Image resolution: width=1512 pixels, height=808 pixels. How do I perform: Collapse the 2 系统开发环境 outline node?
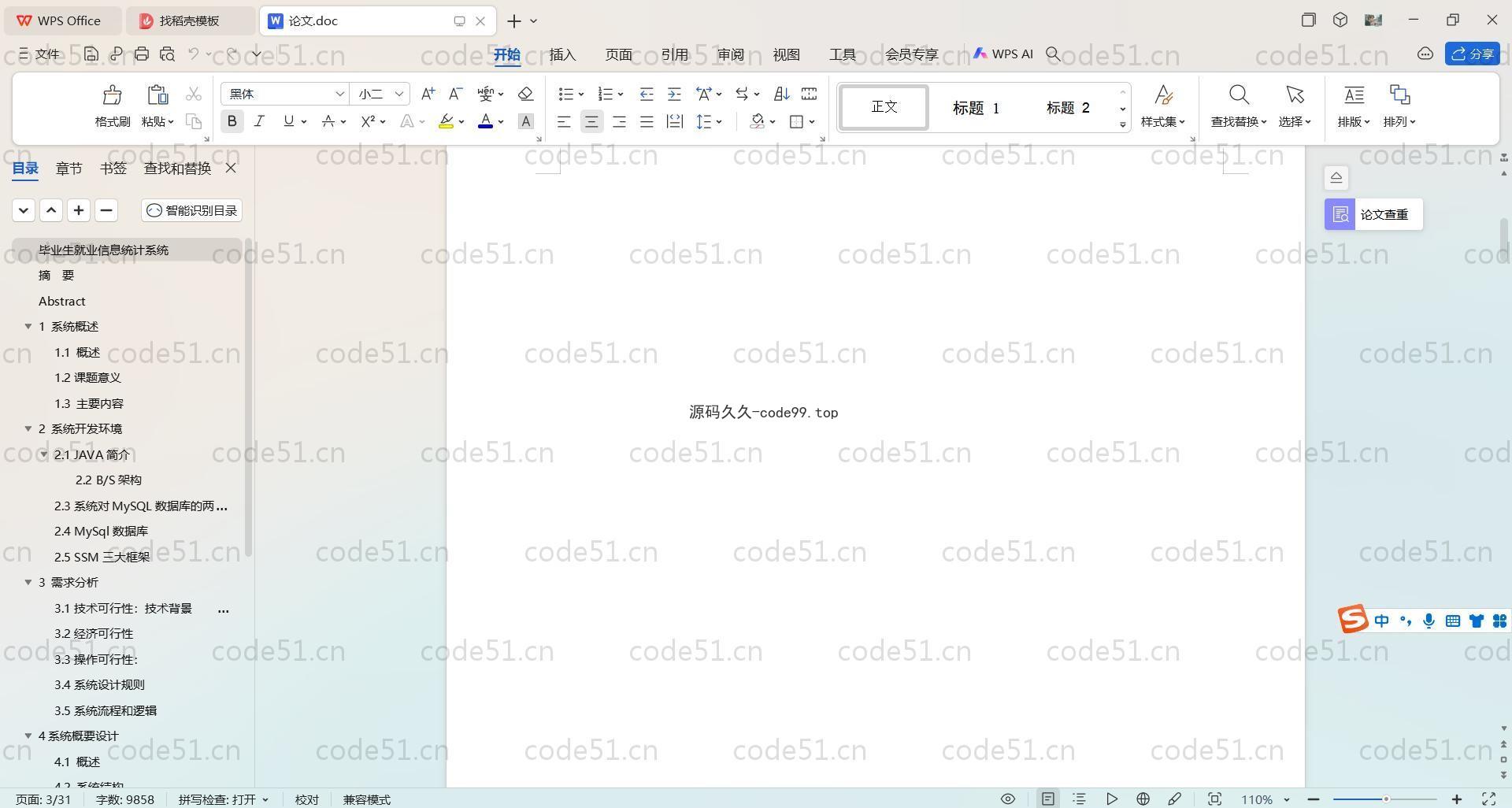point(28,428)
